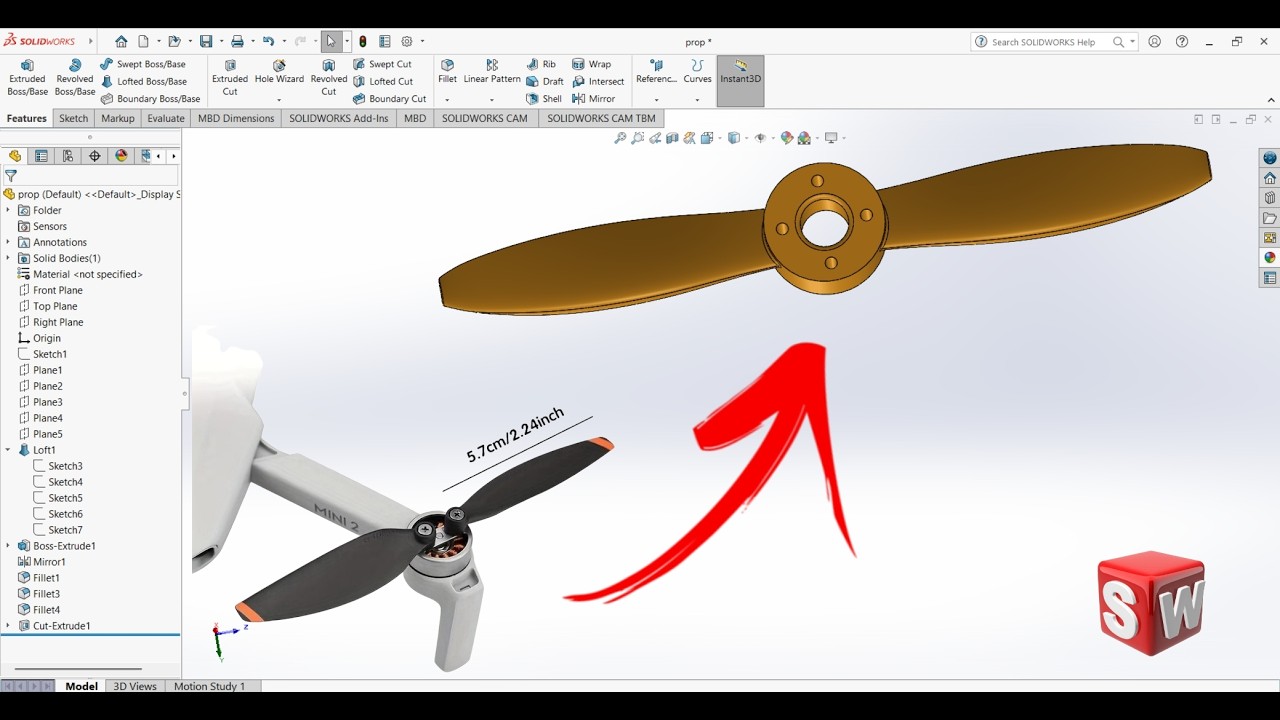Screen dimensions: 1280x720
Task: Choose the Shell feature
Action: [544, 99]
